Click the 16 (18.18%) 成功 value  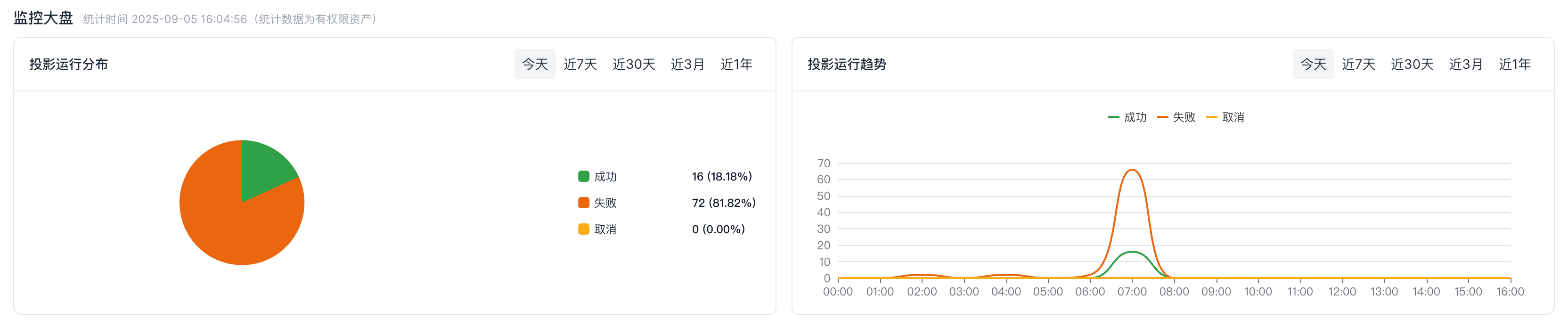click(x=721, y=176)
